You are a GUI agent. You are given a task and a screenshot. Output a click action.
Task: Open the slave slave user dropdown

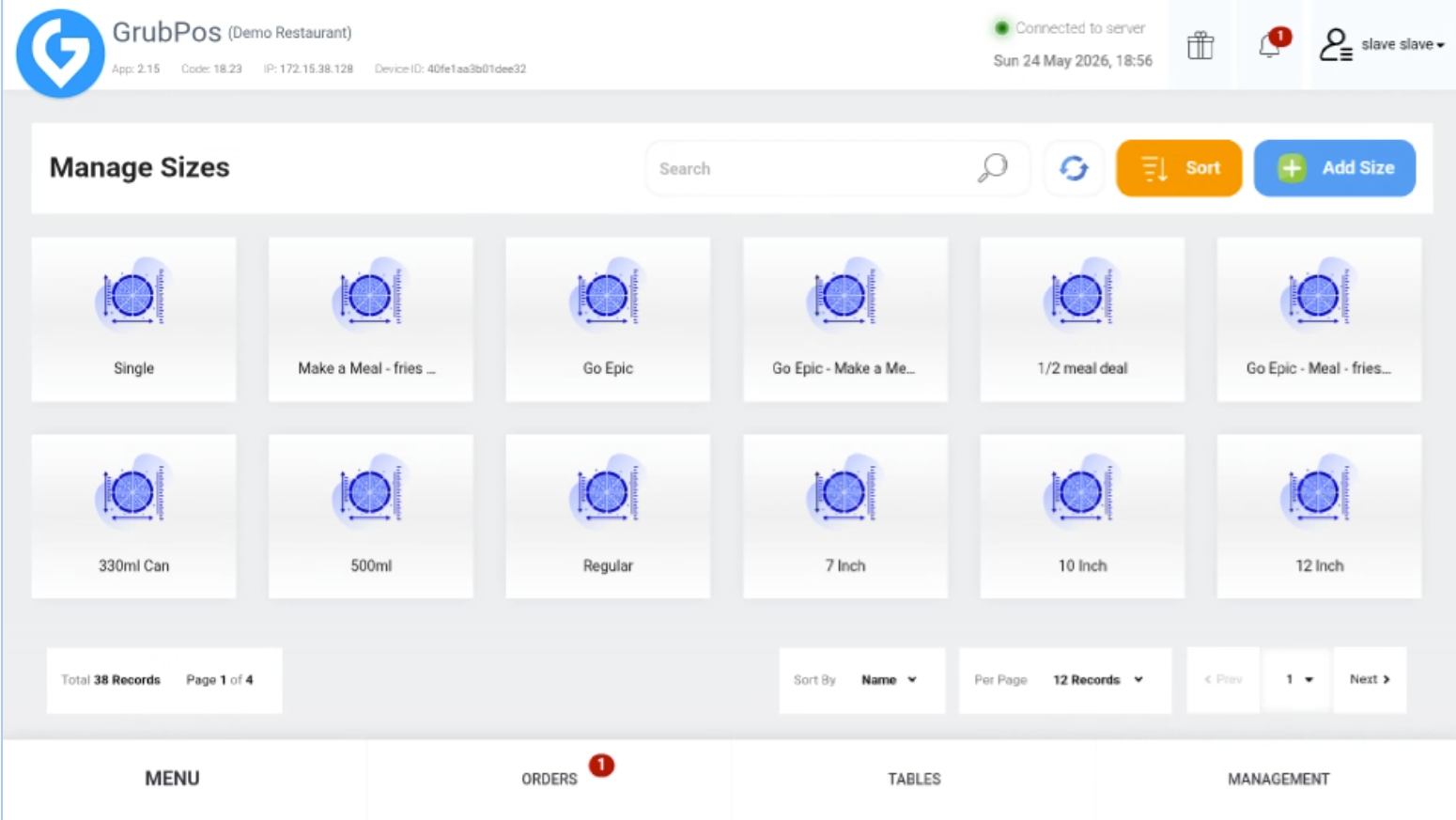[1402, 44]
